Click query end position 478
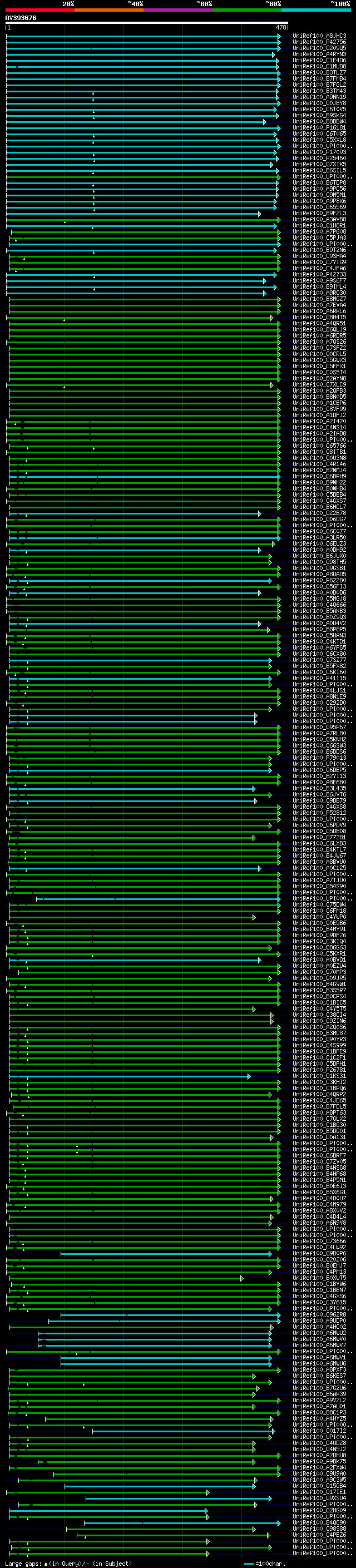 pos(281,28)
